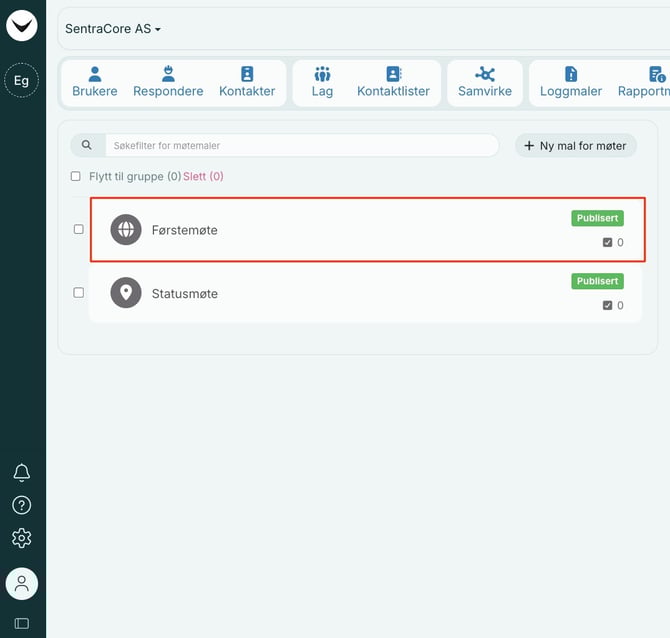The height and width of the screenshot is (638, 670).
Task: Tick the checkbox beside Førstemøte
Action: (x=79, y=229)
